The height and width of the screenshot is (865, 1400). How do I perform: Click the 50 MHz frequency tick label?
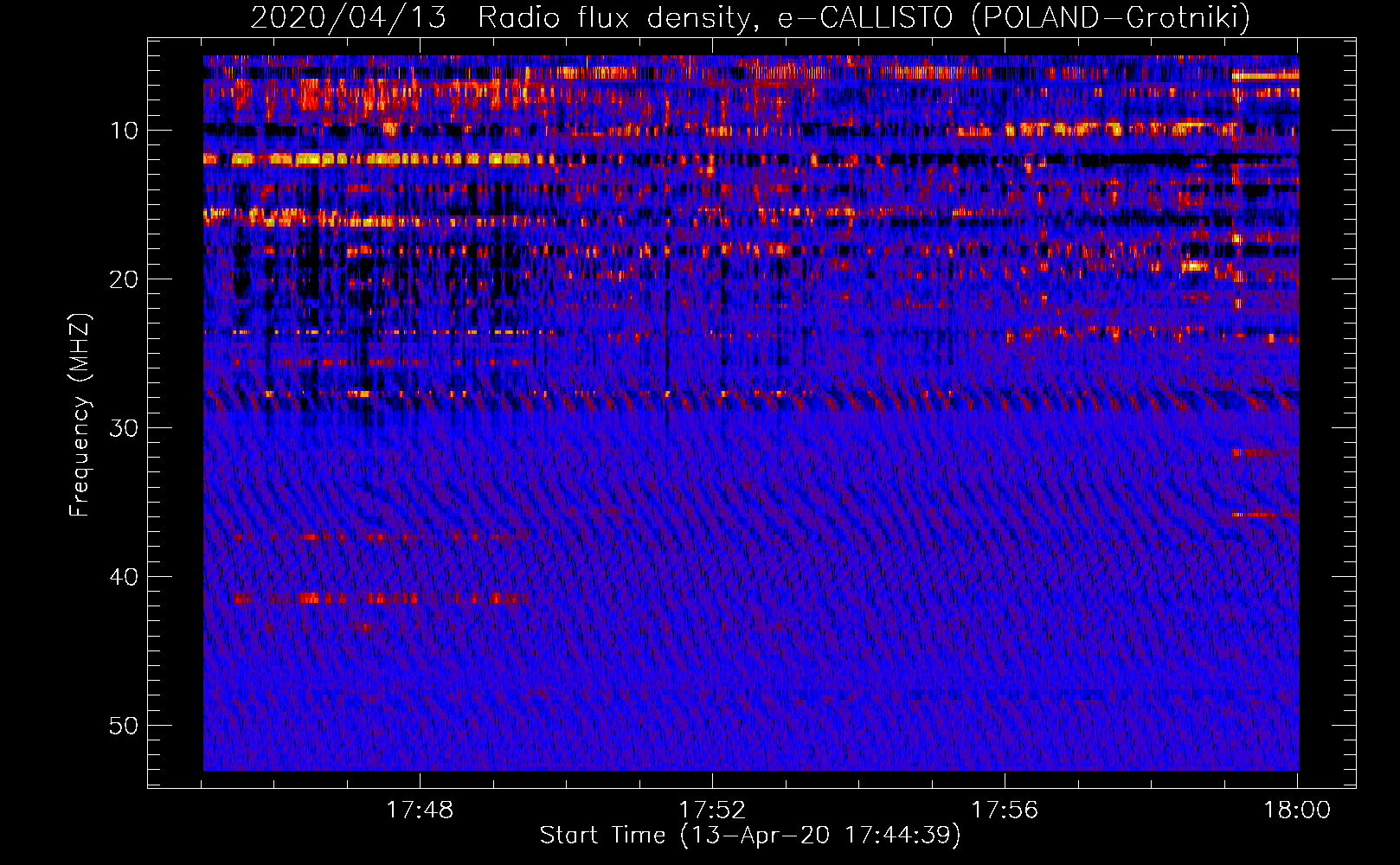pos(125,726)
